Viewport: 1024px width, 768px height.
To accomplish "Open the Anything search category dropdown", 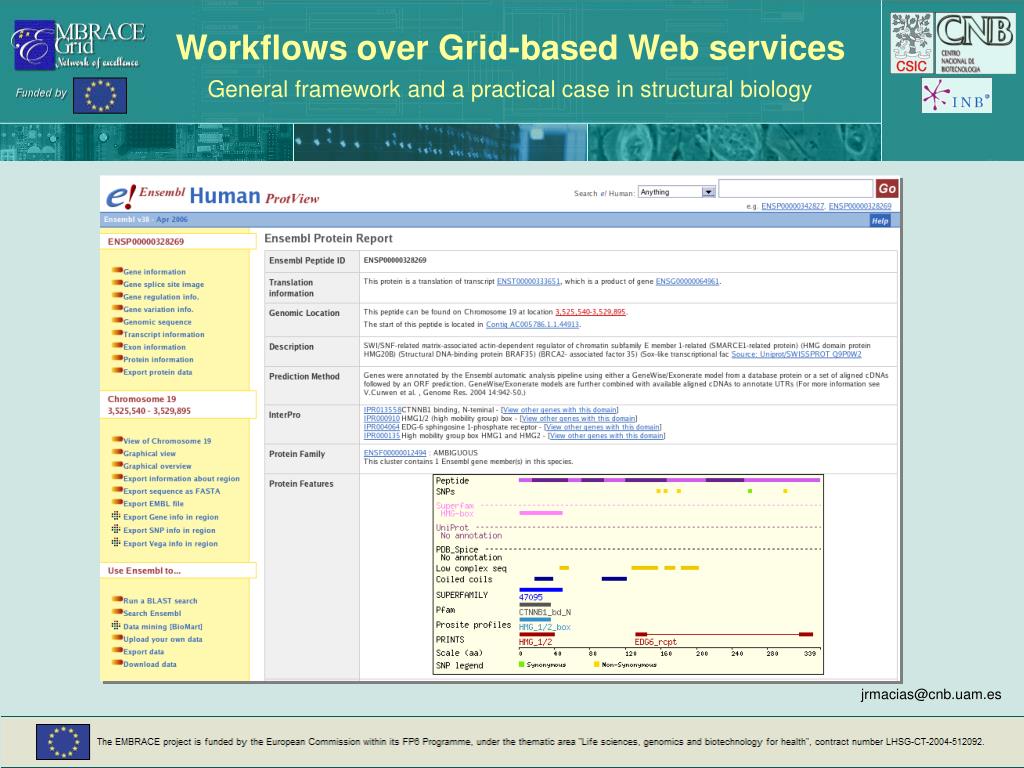I will (677, 192).
